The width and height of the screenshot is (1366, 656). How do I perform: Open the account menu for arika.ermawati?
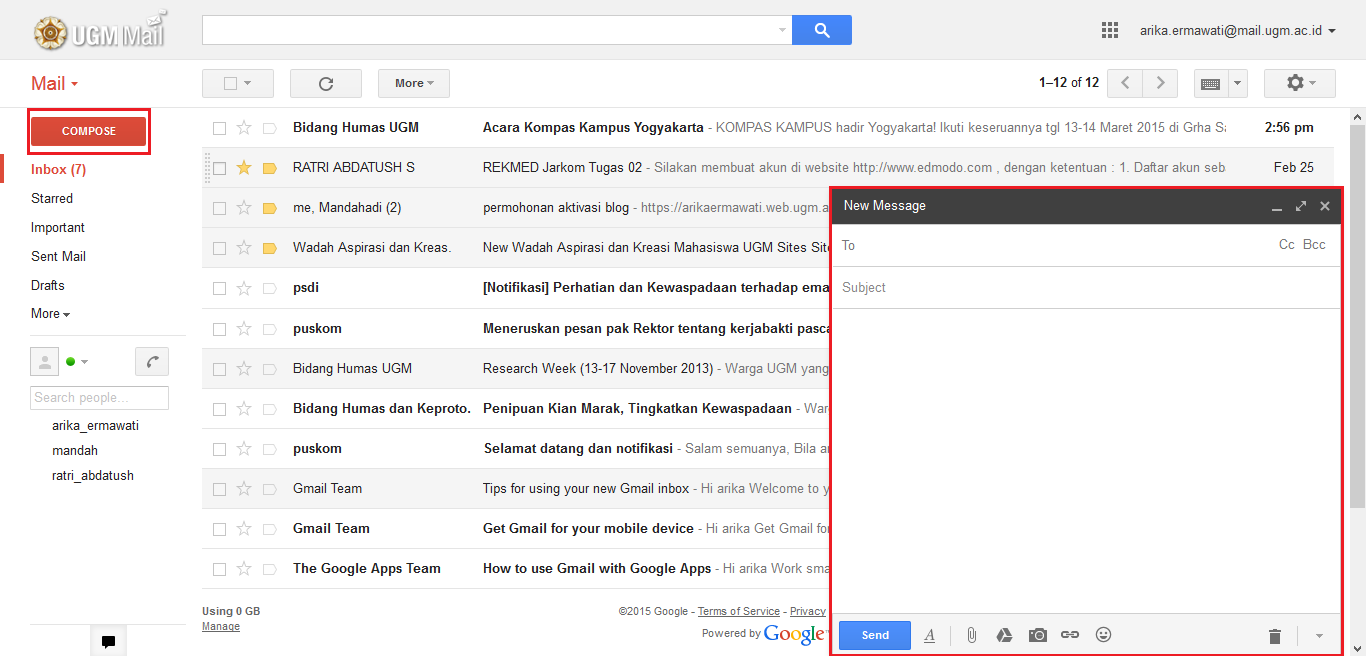coord(1238,31)
